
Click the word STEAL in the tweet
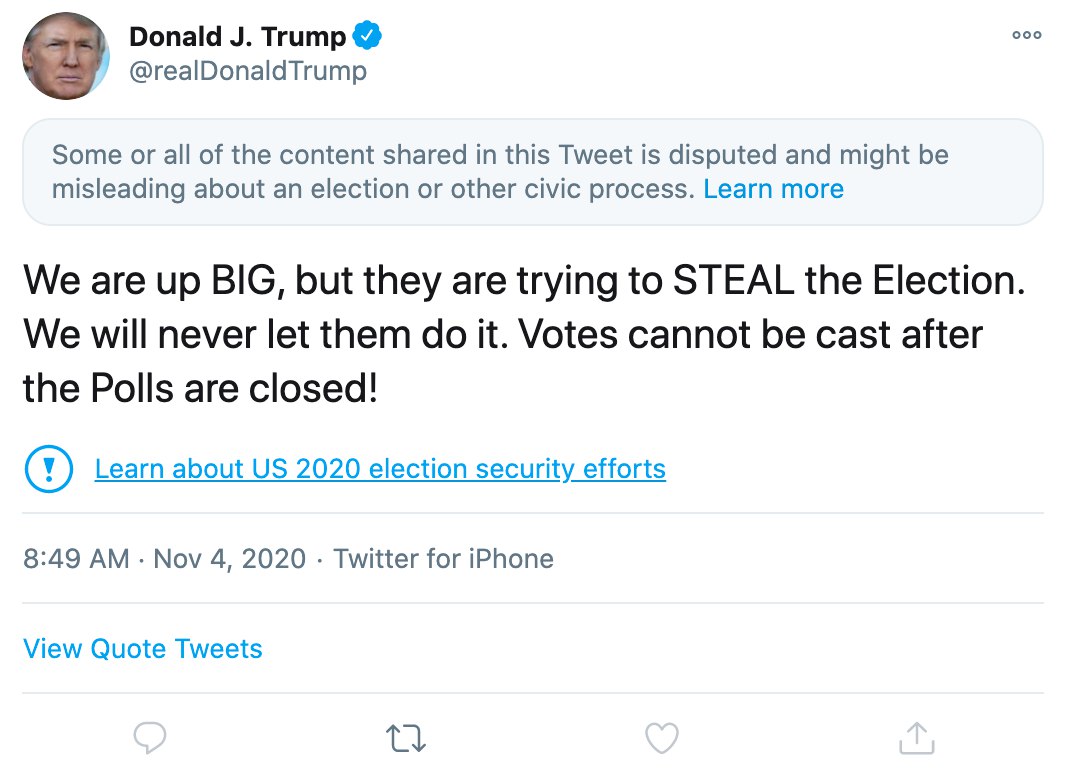click(x=732, y=281)
